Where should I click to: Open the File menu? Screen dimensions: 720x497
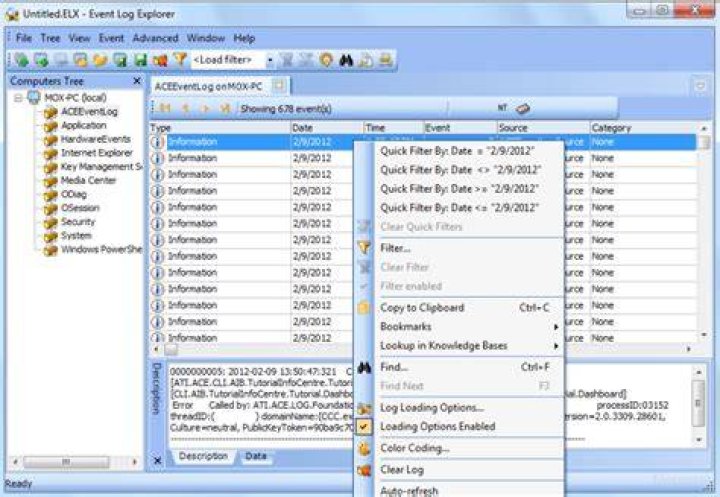24,38
